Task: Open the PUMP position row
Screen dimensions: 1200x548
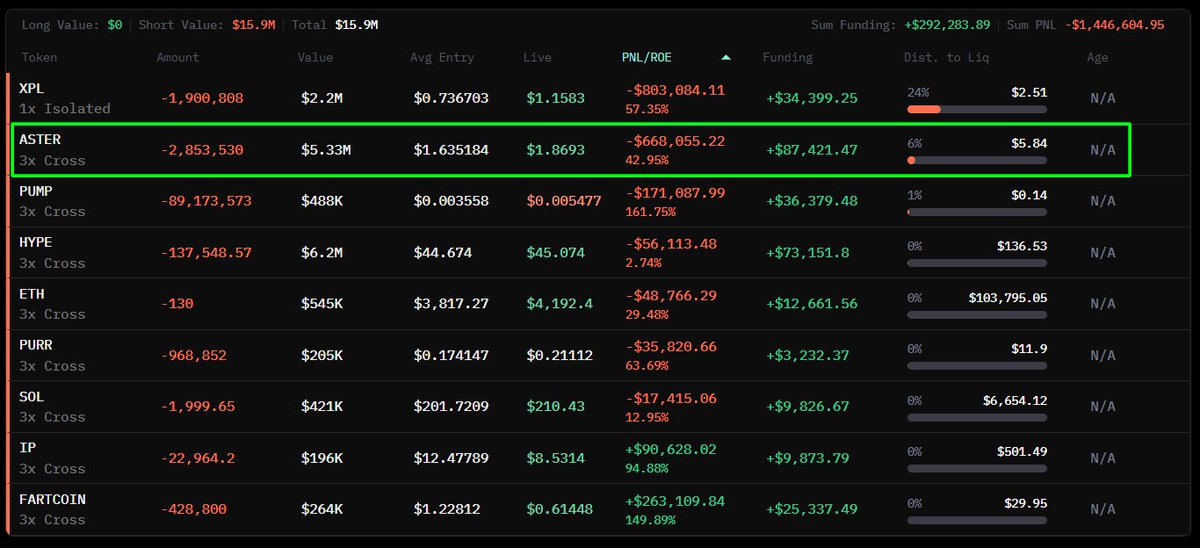Action: pos(36,191)
